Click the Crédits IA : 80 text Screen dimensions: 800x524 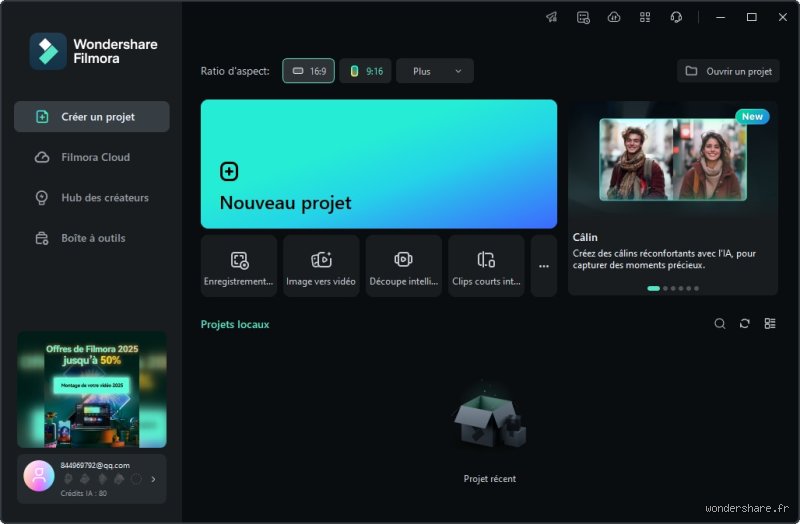point(84,493)
